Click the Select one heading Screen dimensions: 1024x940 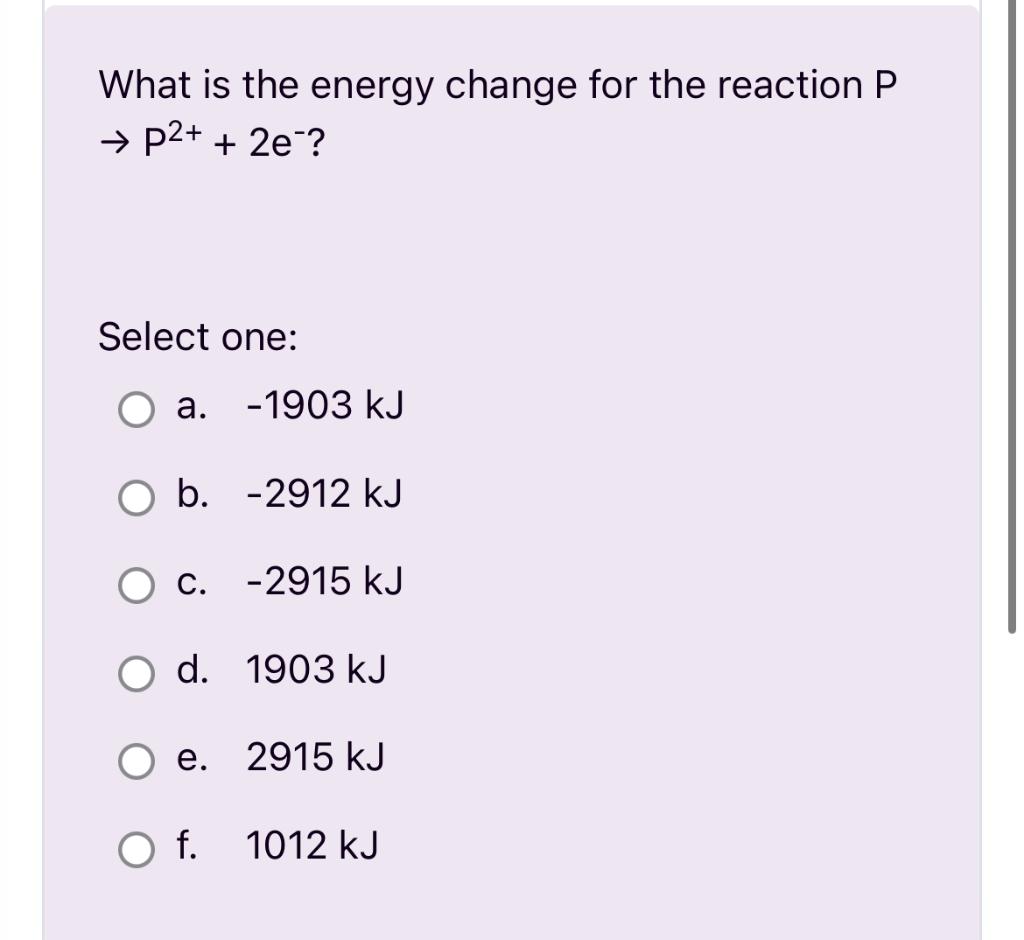(195, 338)
